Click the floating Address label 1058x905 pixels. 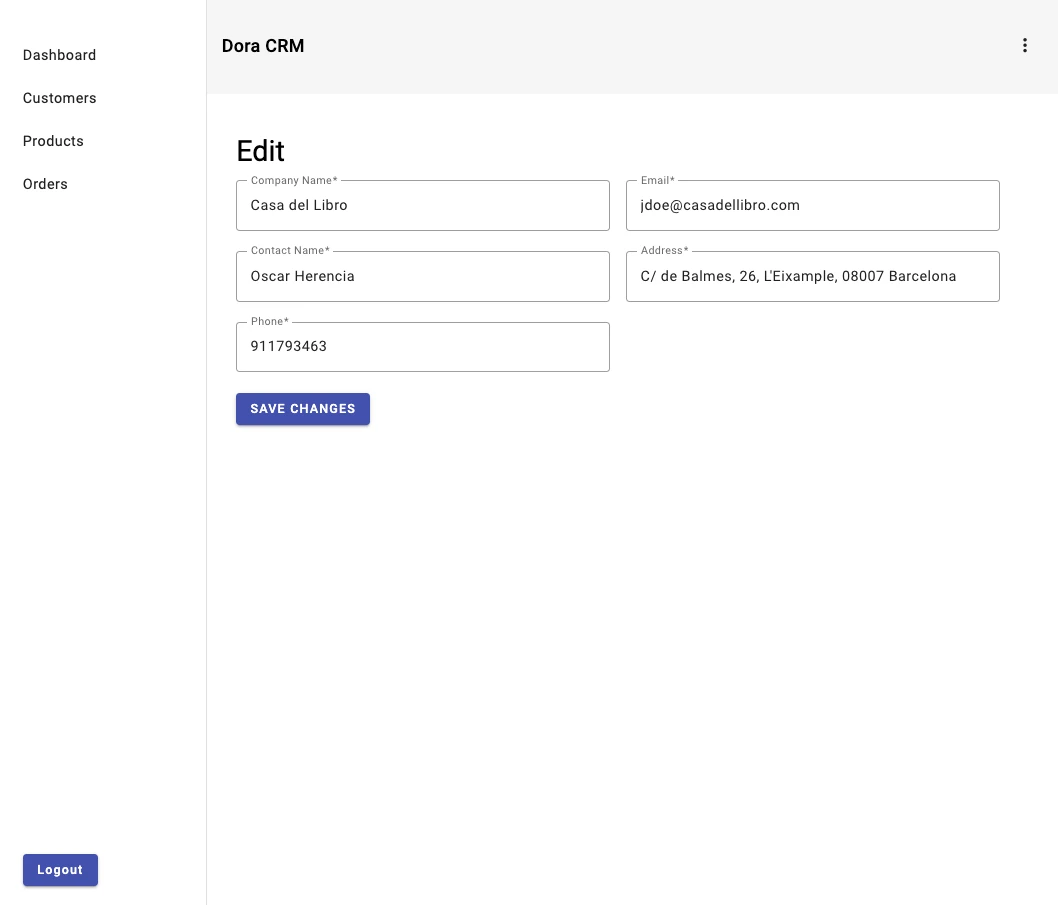[665, 250]
